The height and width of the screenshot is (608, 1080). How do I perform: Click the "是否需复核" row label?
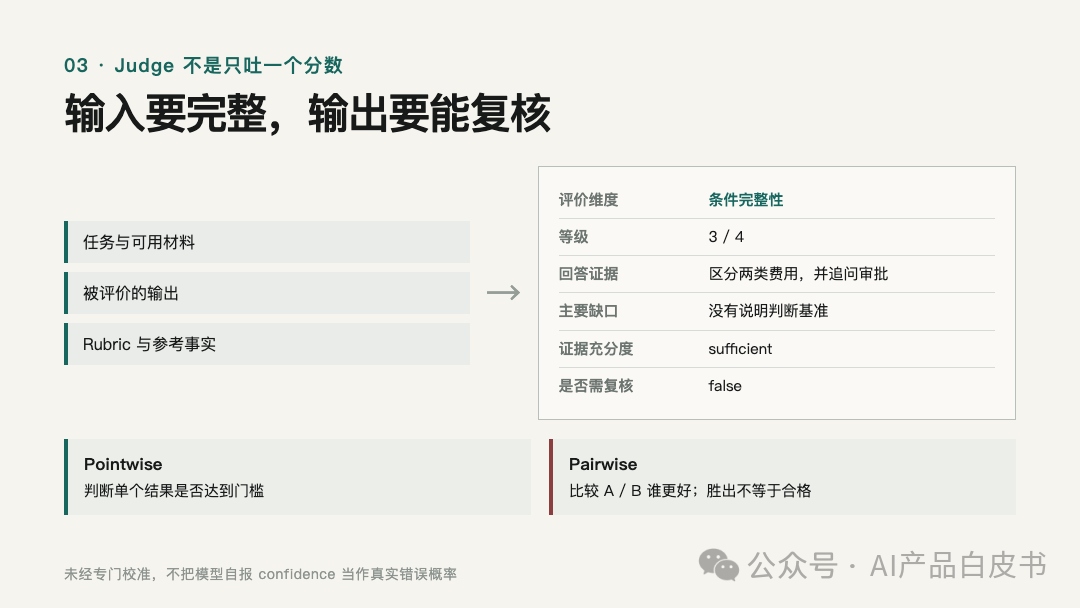click(596, 386)
